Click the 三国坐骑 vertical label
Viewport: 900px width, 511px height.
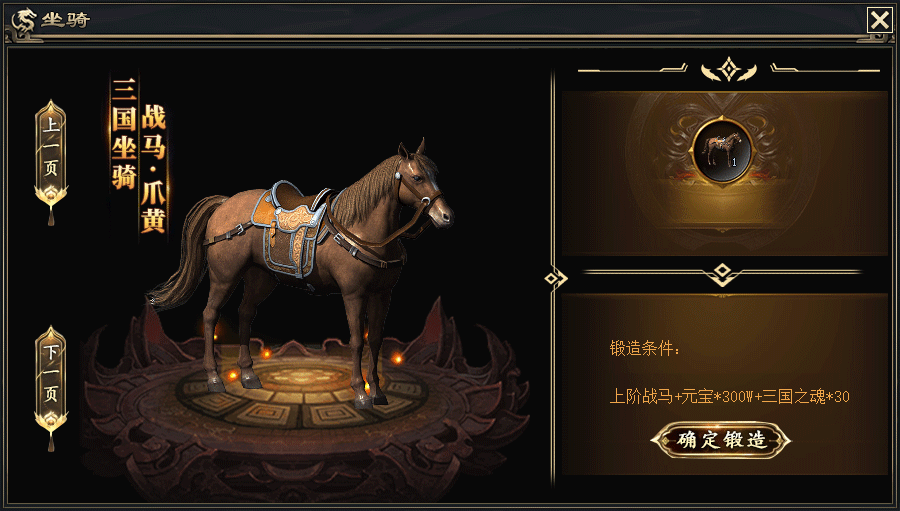pyautogui.click(x=123, y=133)
